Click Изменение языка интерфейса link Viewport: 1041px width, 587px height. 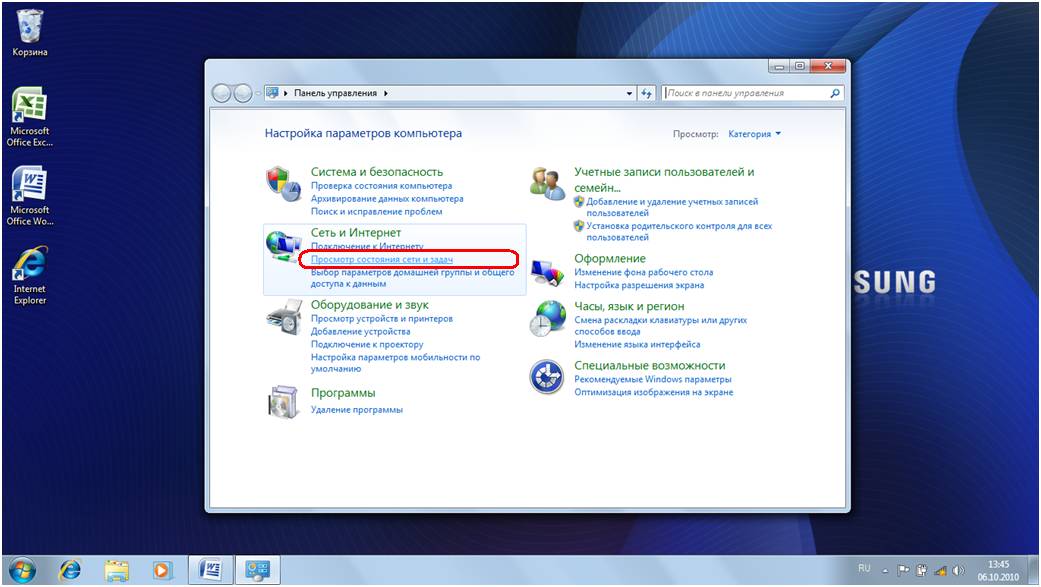pyautogui.click(x=637, y=345)
